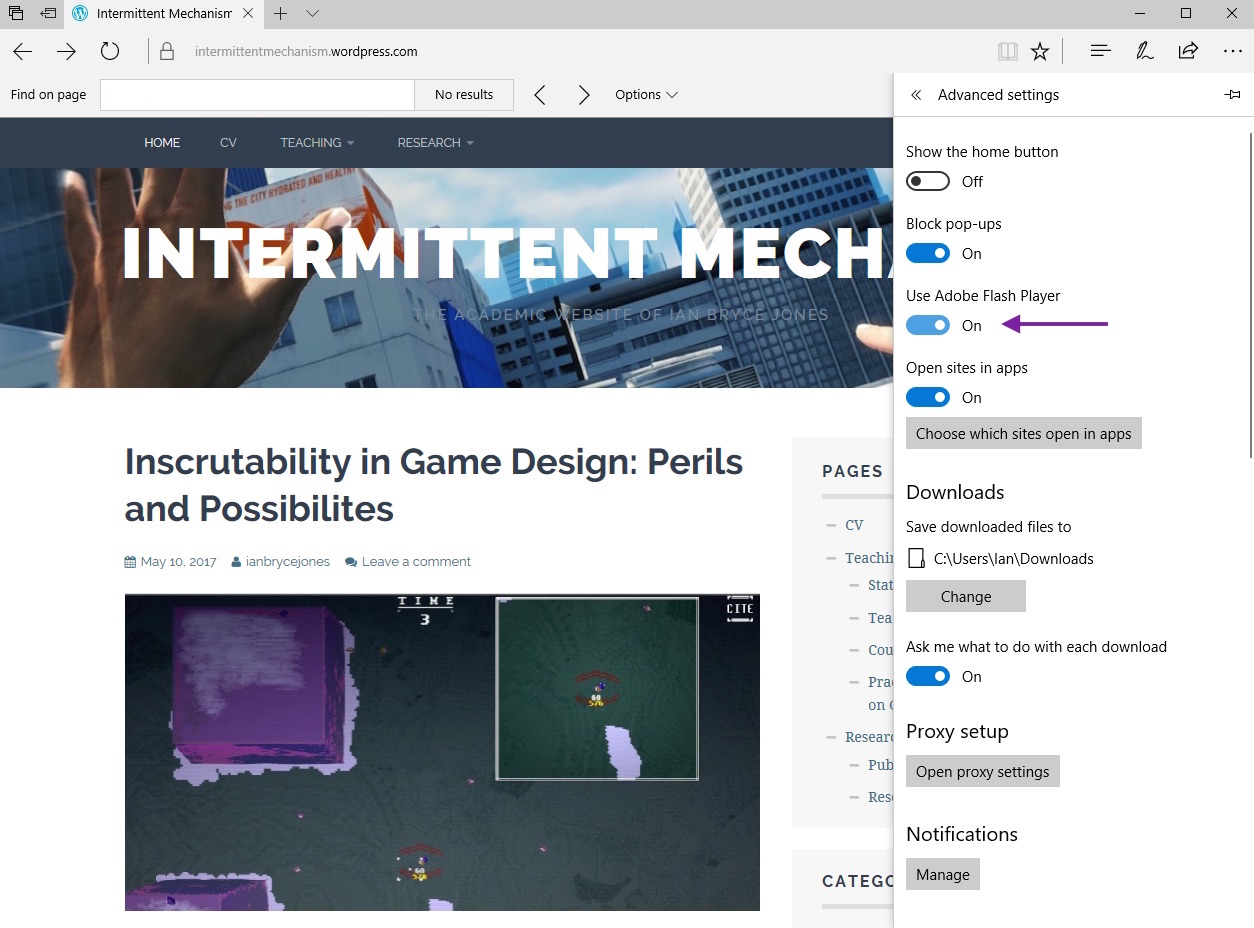Click the browser Back arrow
The image size is (1254, 928).
(x=22, y=52)
